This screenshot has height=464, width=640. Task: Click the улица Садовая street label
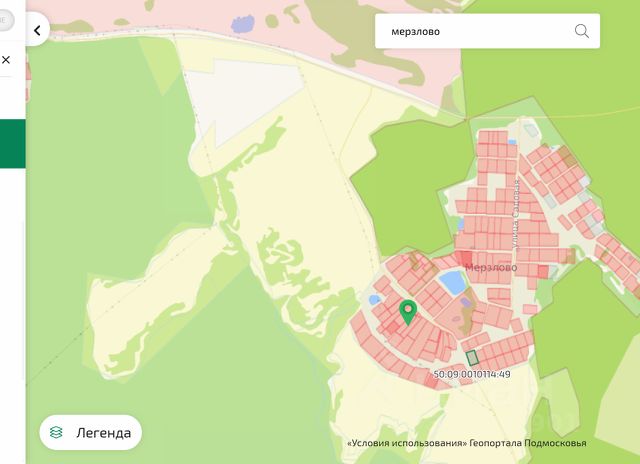(516, 215)
